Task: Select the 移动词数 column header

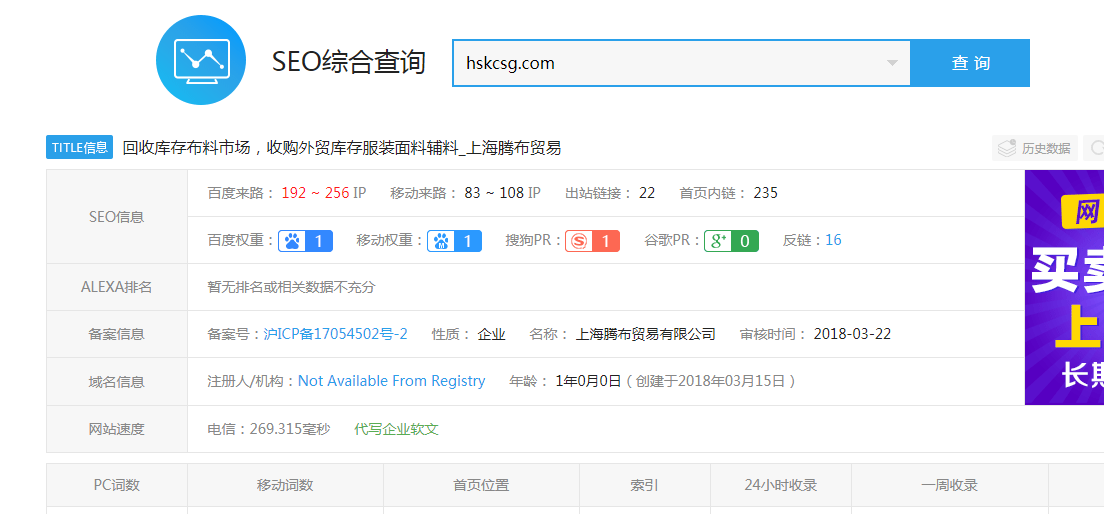Action: click(x=285, y=485)
